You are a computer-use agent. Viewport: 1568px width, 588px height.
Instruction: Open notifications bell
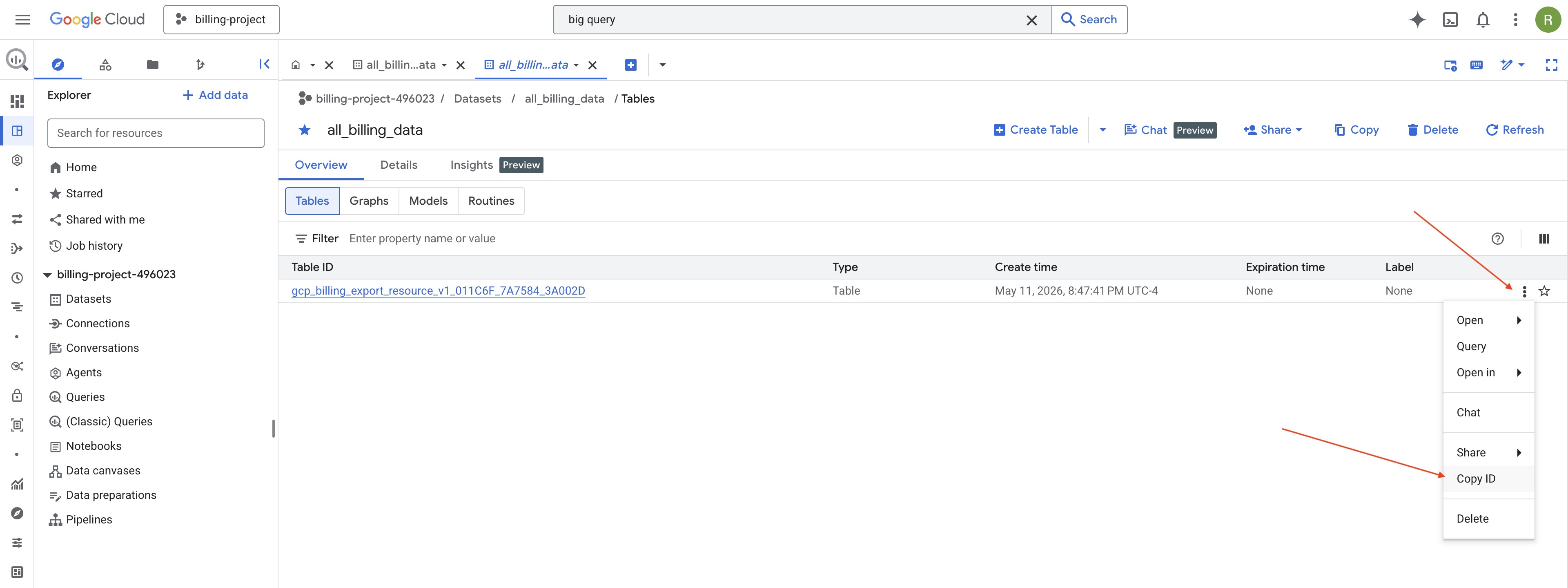1483,20
